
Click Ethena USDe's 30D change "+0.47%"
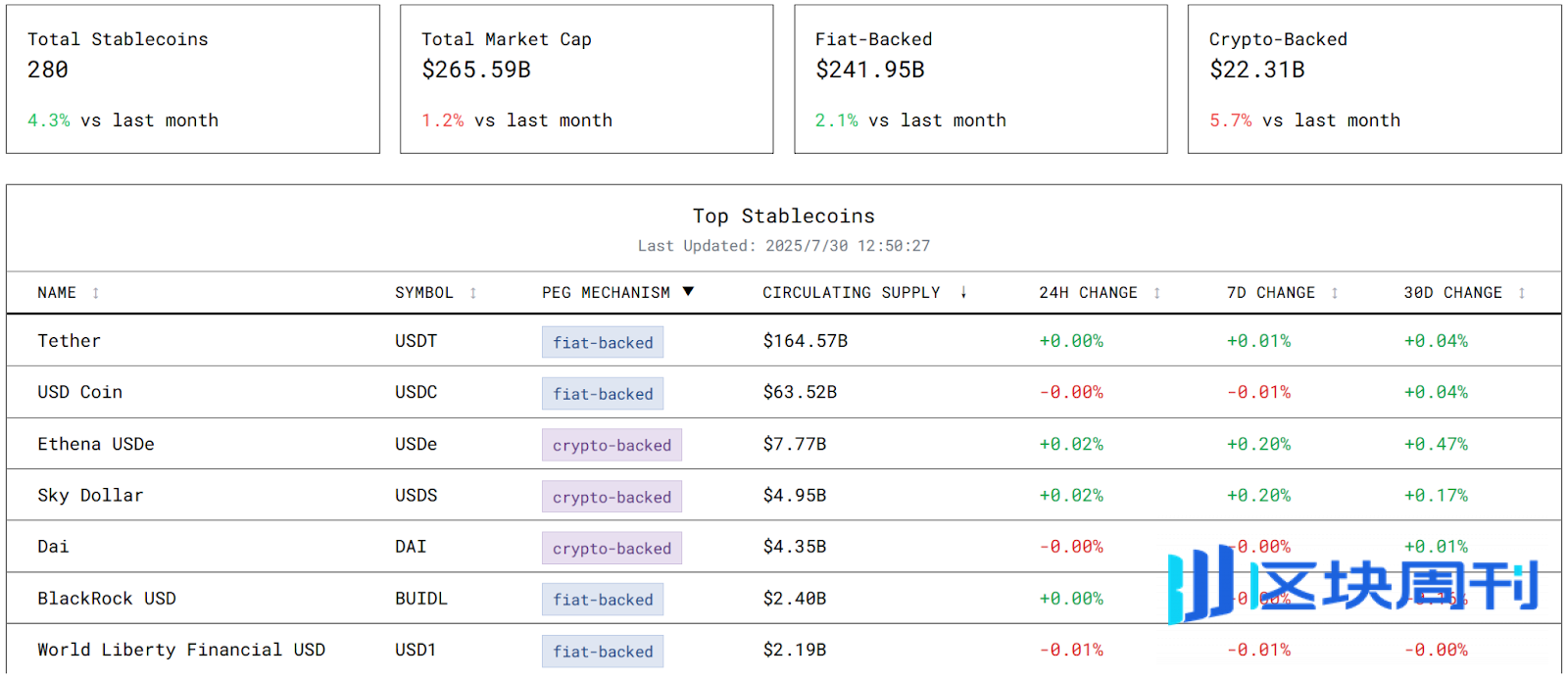pos(1436,444)
